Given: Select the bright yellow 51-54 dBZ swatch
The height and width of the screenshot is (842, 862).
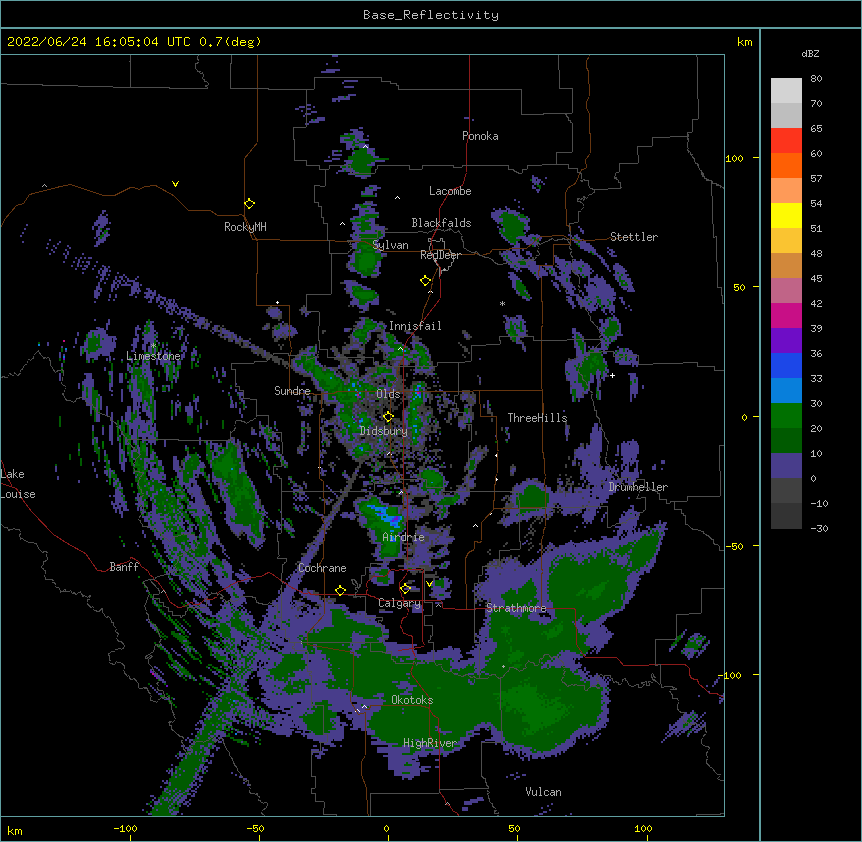Looking at the screenshot, I should [x=786, y=215].
